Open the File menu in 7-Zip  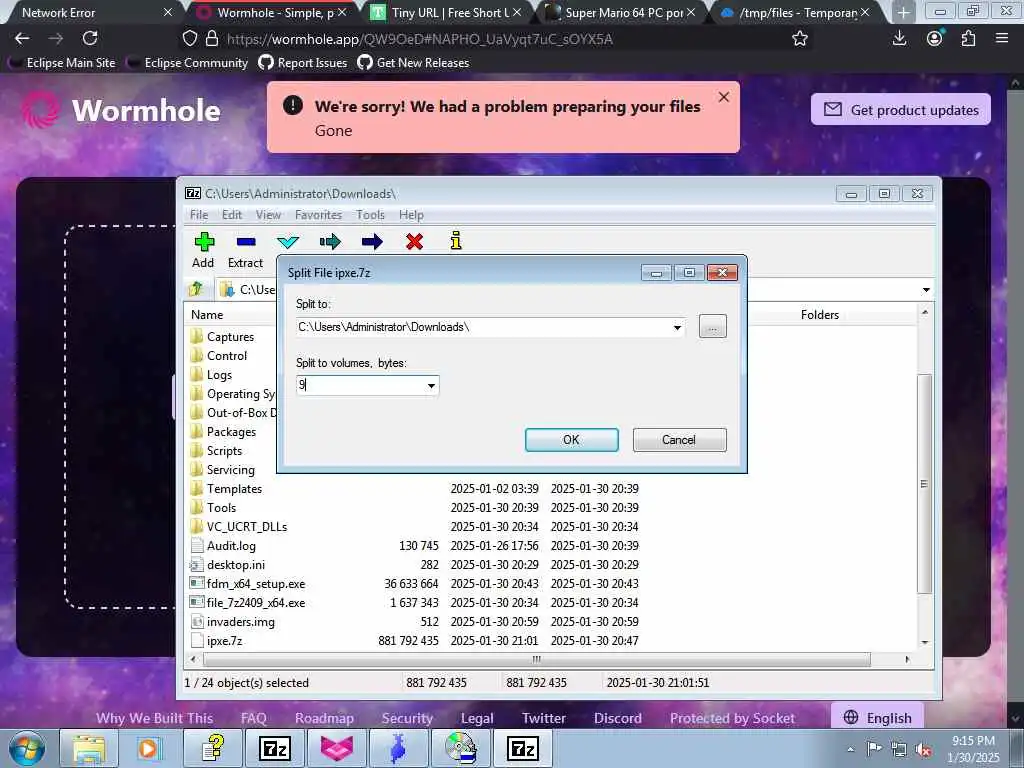(199, 215)
